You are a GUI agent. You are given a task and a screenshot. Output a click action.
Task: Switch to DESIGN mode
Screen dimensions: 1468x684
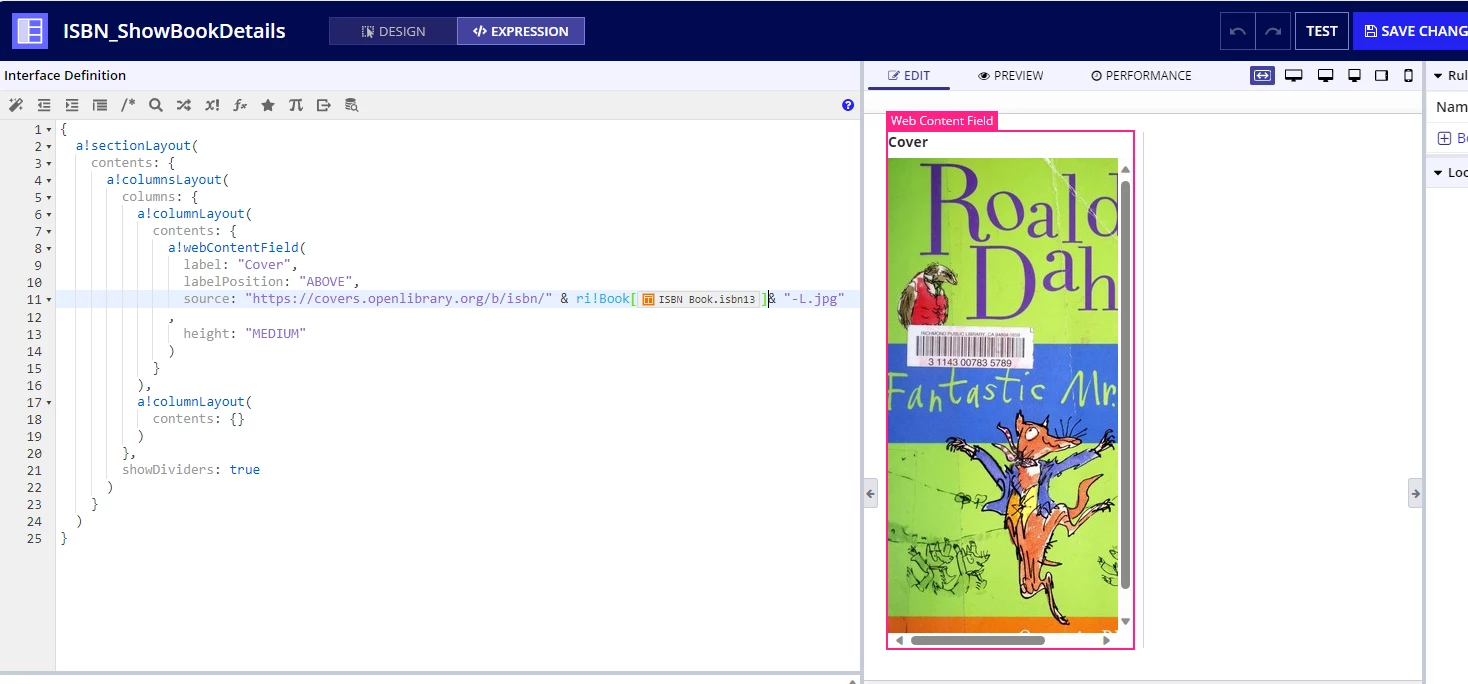(x=393, y=31)
